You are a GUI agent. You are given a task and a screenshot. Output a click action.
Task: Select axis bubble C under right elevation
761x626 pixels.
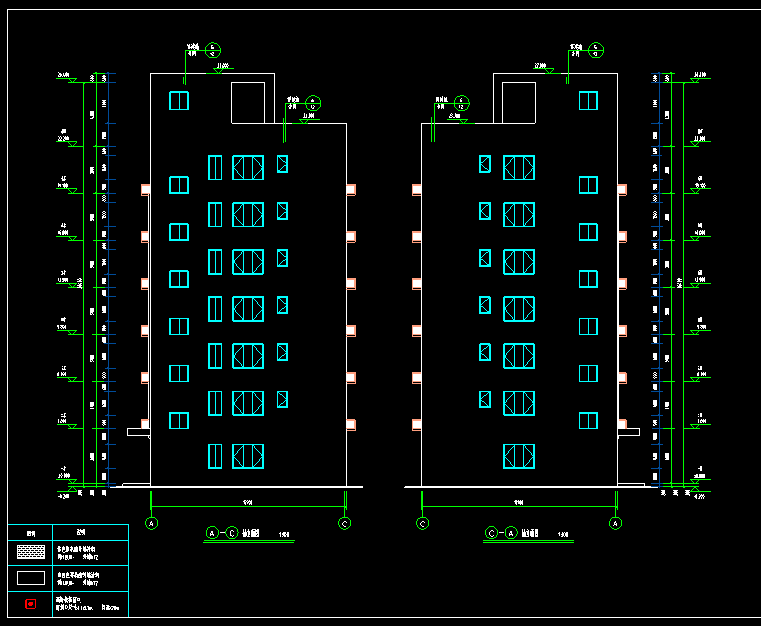[423, 523]
